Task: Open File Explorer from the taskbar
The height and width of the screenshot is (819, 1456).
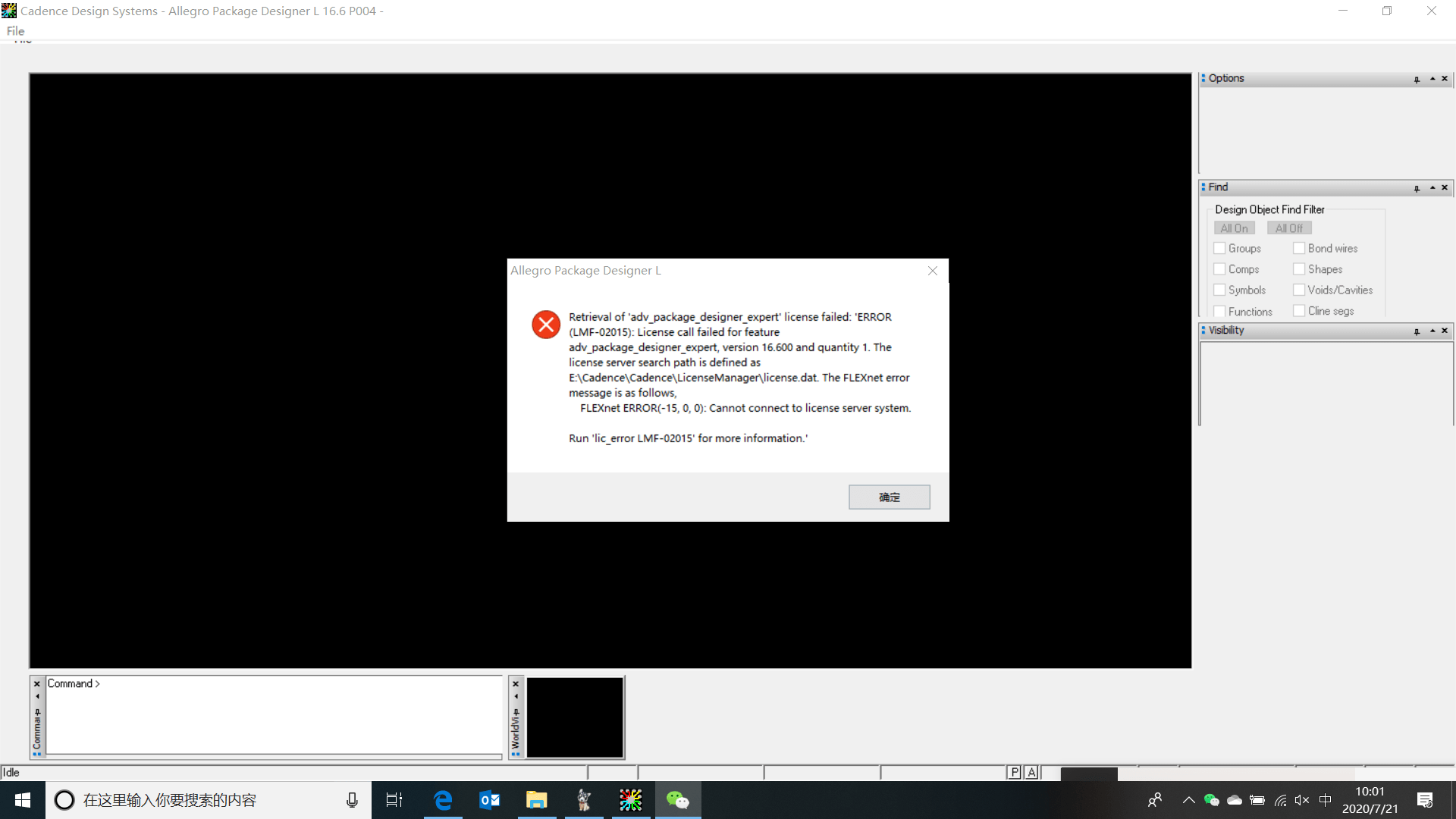Action: point(537,800)
